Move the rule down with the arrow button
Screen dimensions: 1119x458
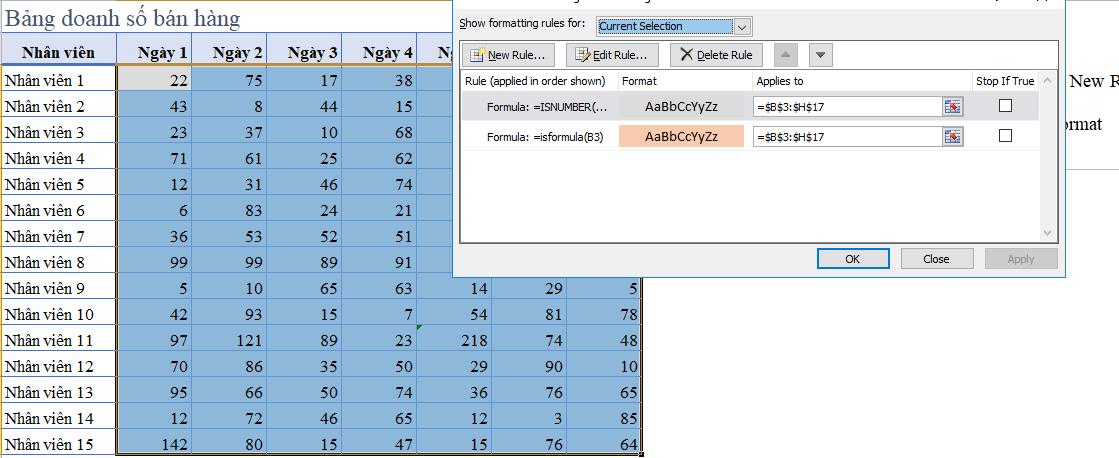click(x=820, y=55)
